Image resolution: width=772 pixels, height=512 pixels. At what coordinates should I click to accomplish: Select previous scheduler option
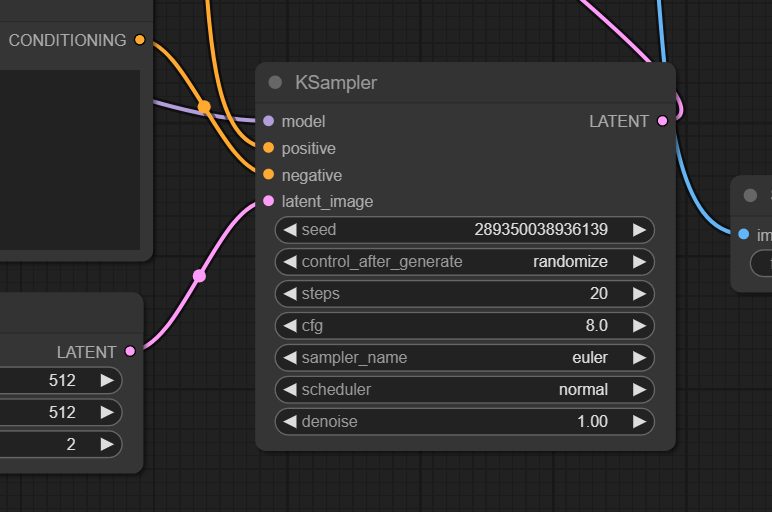coord(290,390)
